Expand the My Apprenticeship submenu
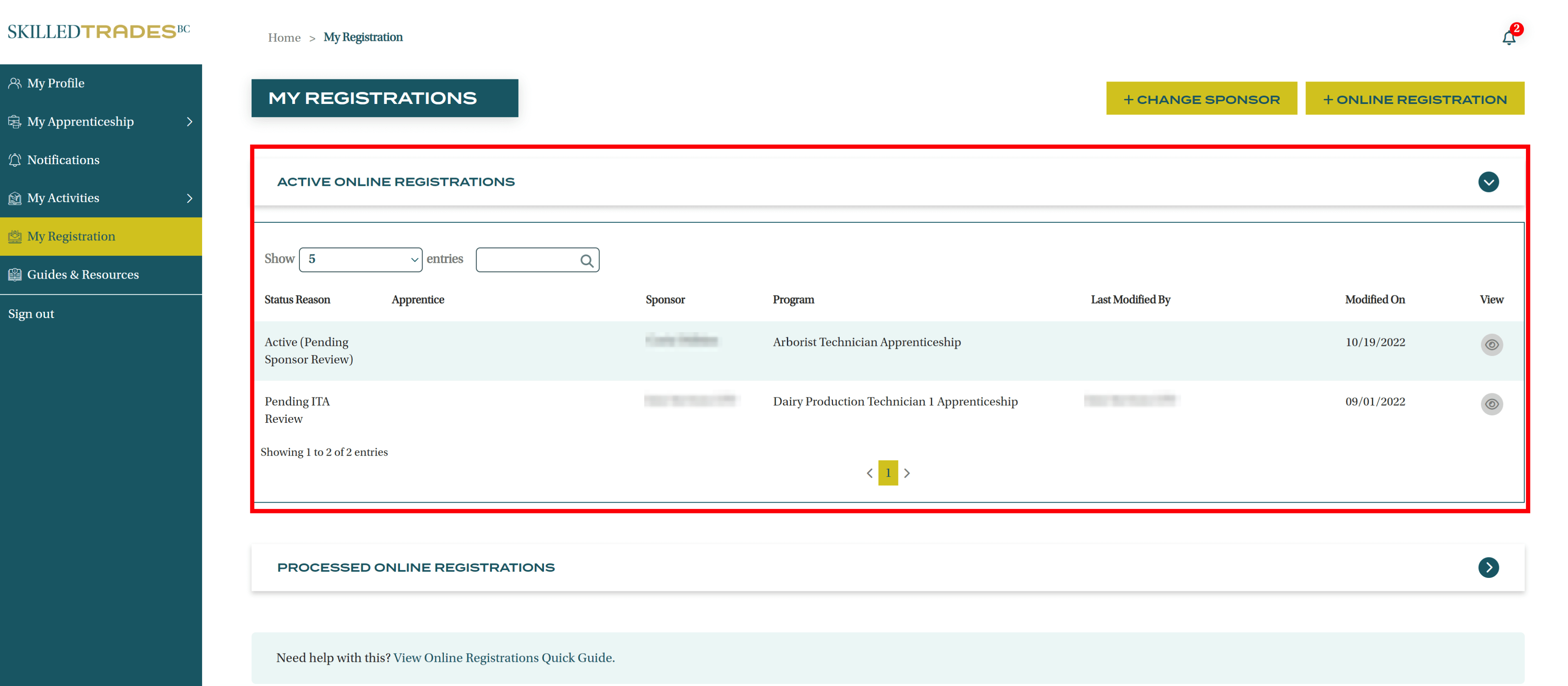Image resolution: width=1568 pixels, height=686 pixels. coord(189,122)
